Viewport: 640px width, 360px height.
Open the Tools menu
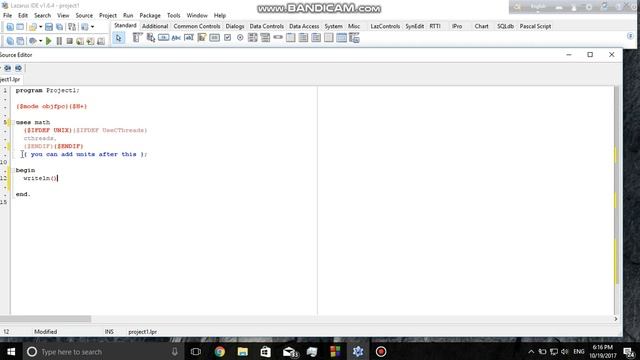(173, 16)
